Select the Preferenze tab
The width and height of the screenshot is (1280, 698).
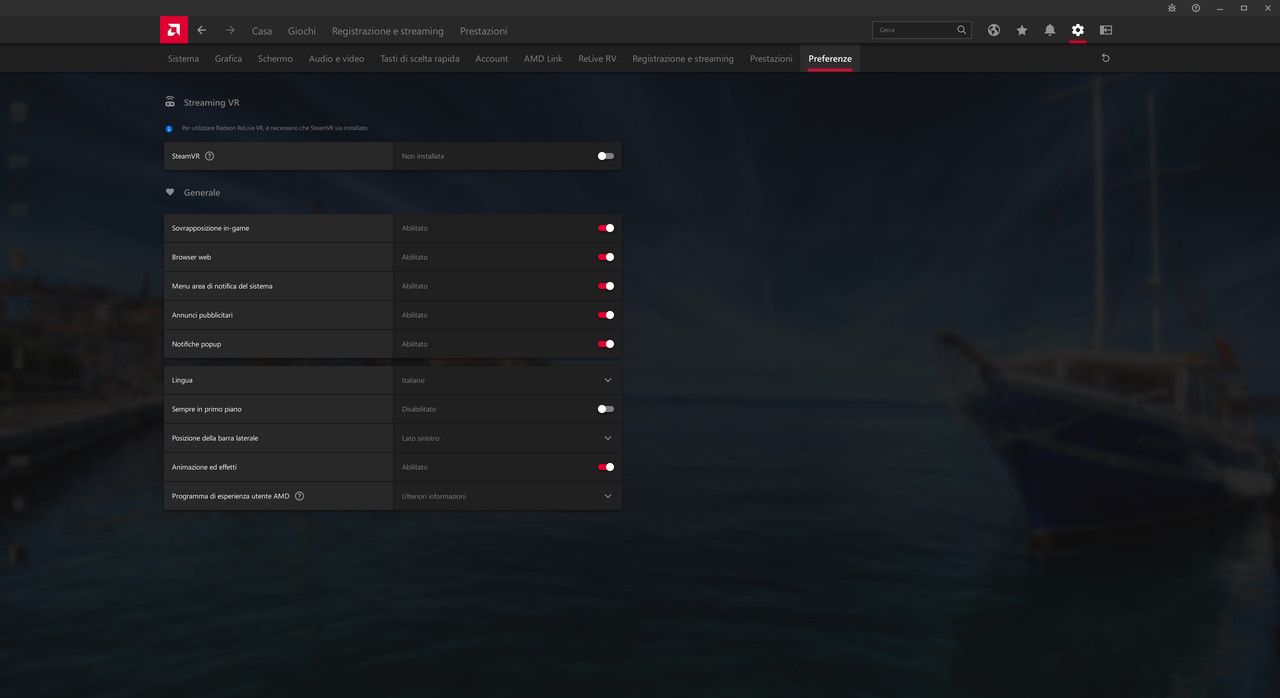tap(830, 59)
